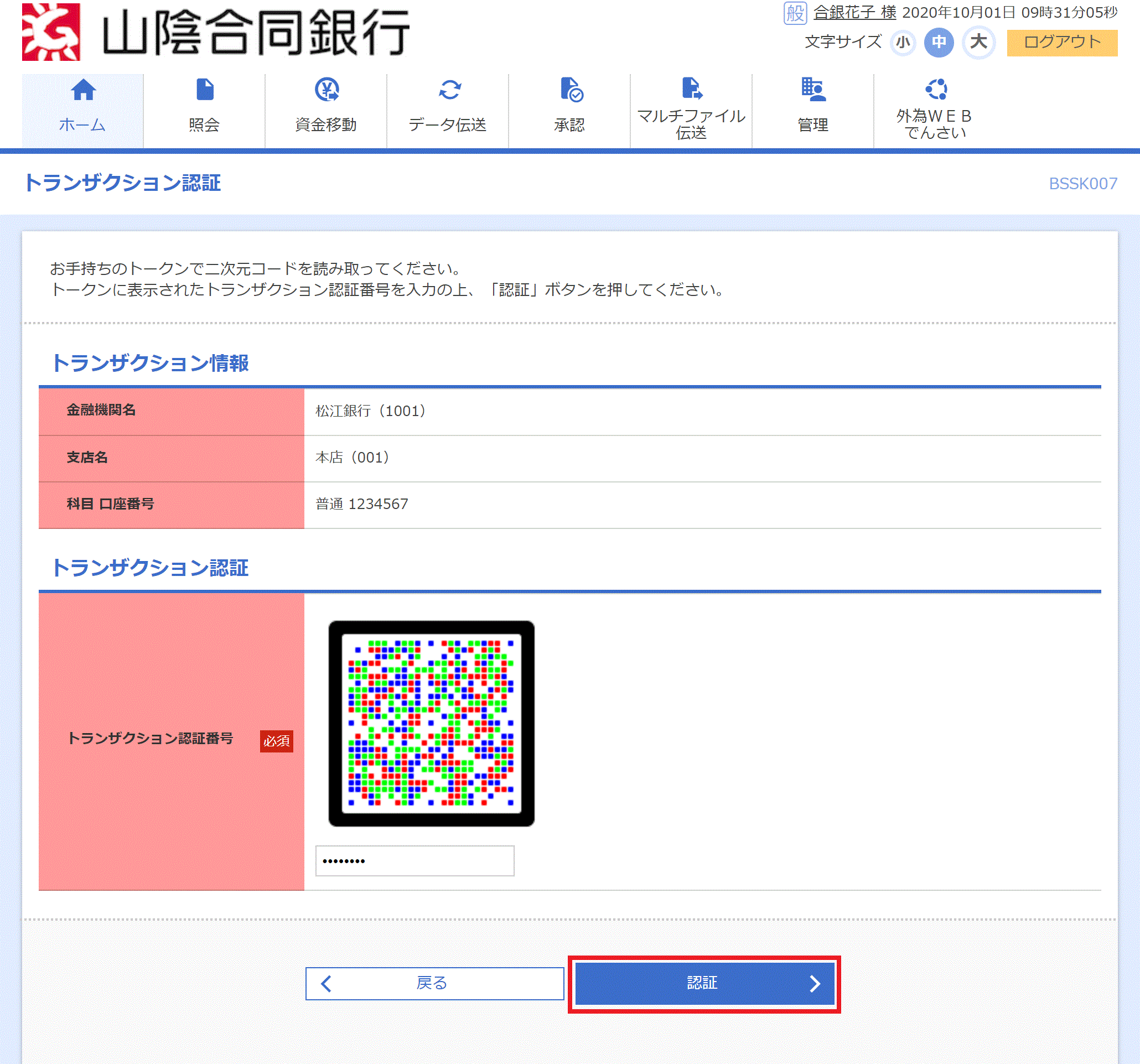Viewport: 1140px width, 1064px height.
Task: Open the マルチファイル伝送 menu
Action: pos(691,111)
